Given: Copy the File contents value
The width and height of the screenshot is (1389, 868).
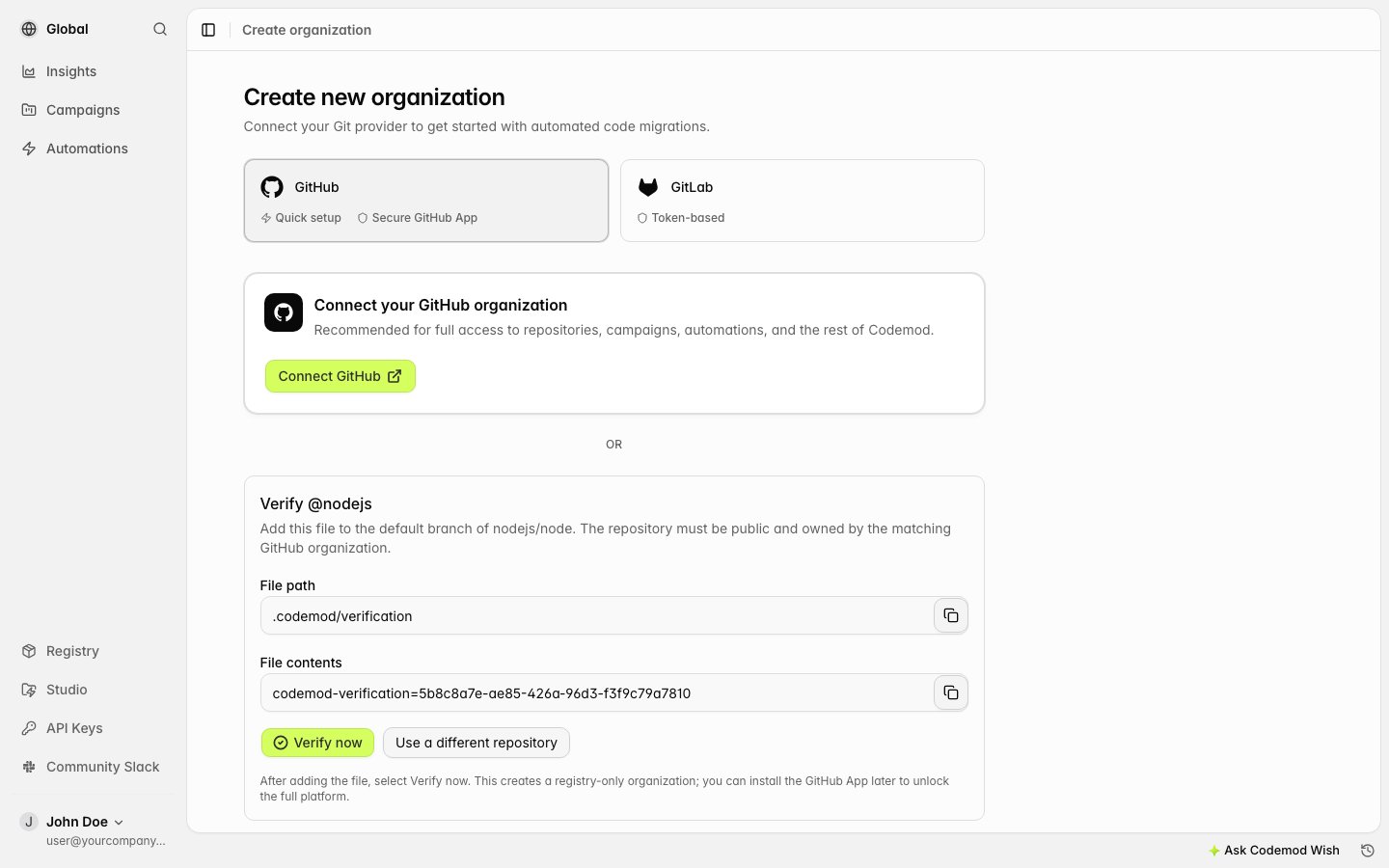Looking at the screenshot, I should tap(951, 692).
